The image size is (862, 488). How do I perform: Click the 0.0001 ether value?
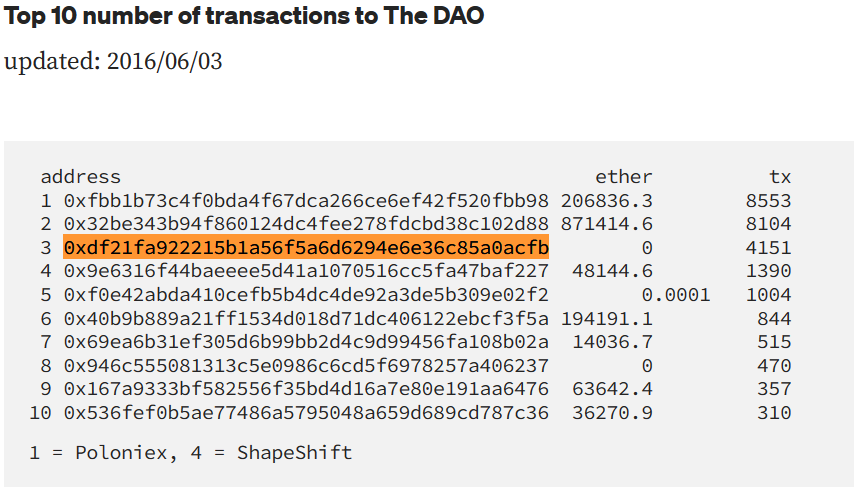pos(676,295)
